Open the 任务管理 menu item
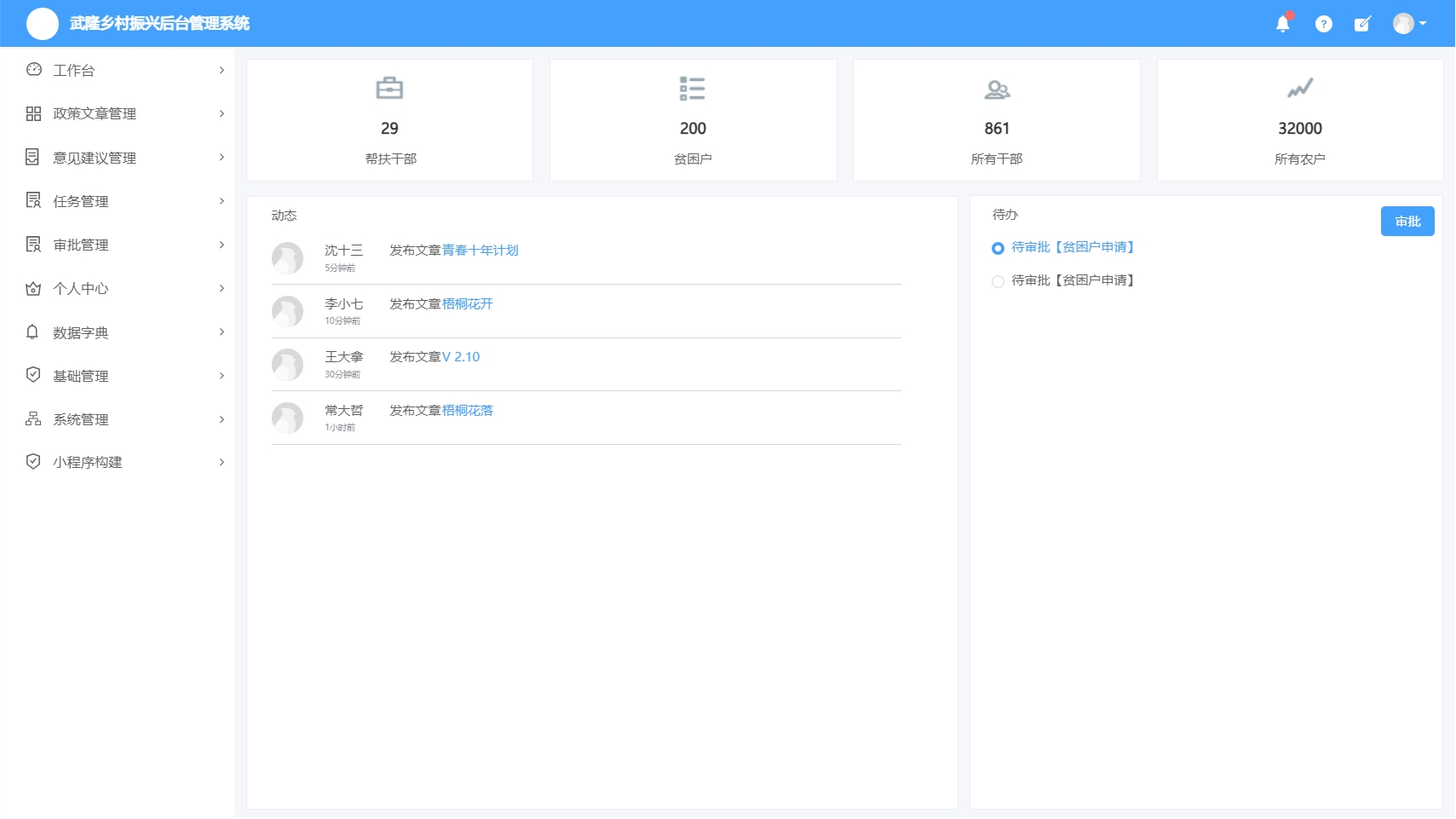The height and width of the screenshot is (819, 1456). click(81, 201)
